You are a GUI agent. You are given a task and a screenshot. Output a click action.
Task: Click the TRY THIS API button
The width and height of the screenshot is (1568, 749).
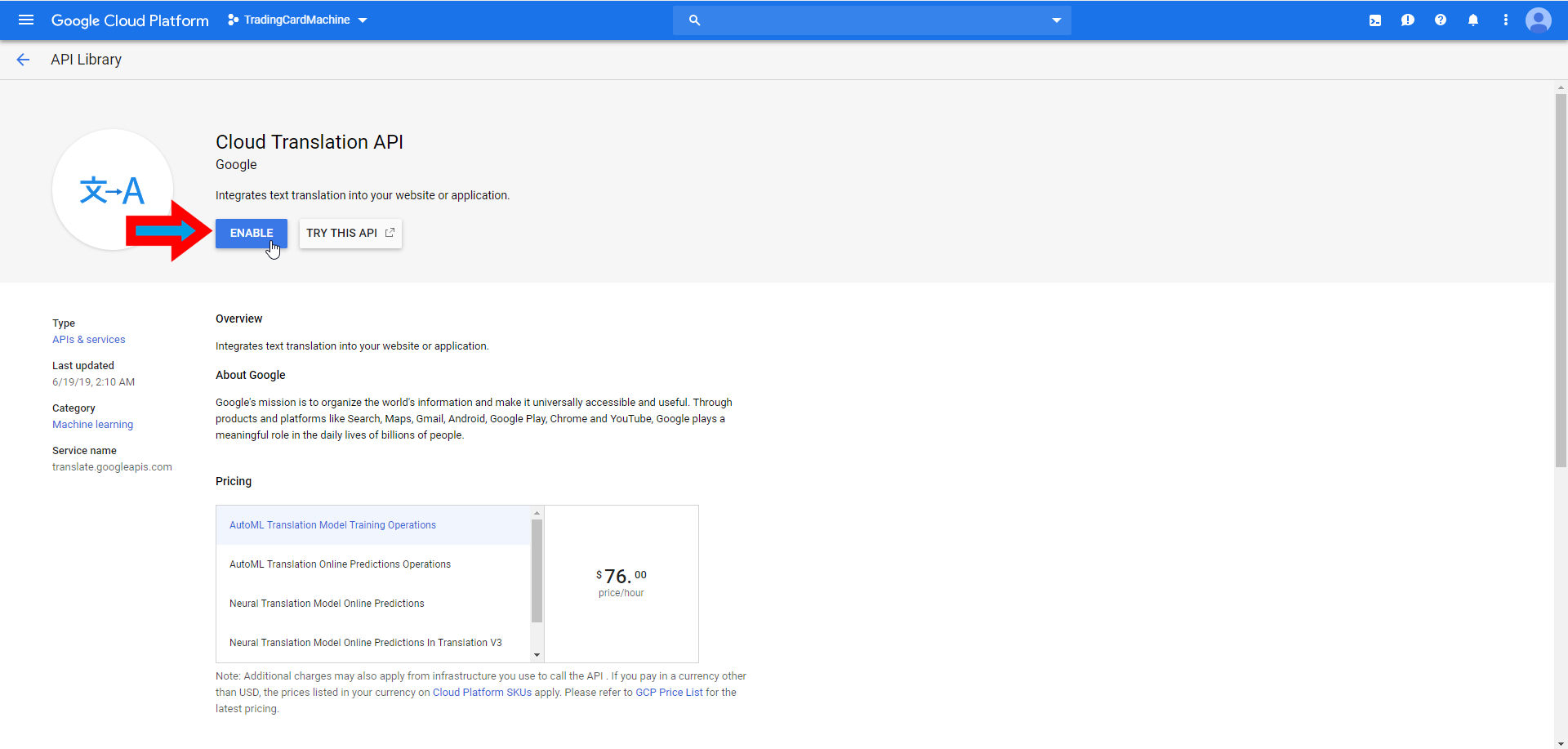[350, 233]
